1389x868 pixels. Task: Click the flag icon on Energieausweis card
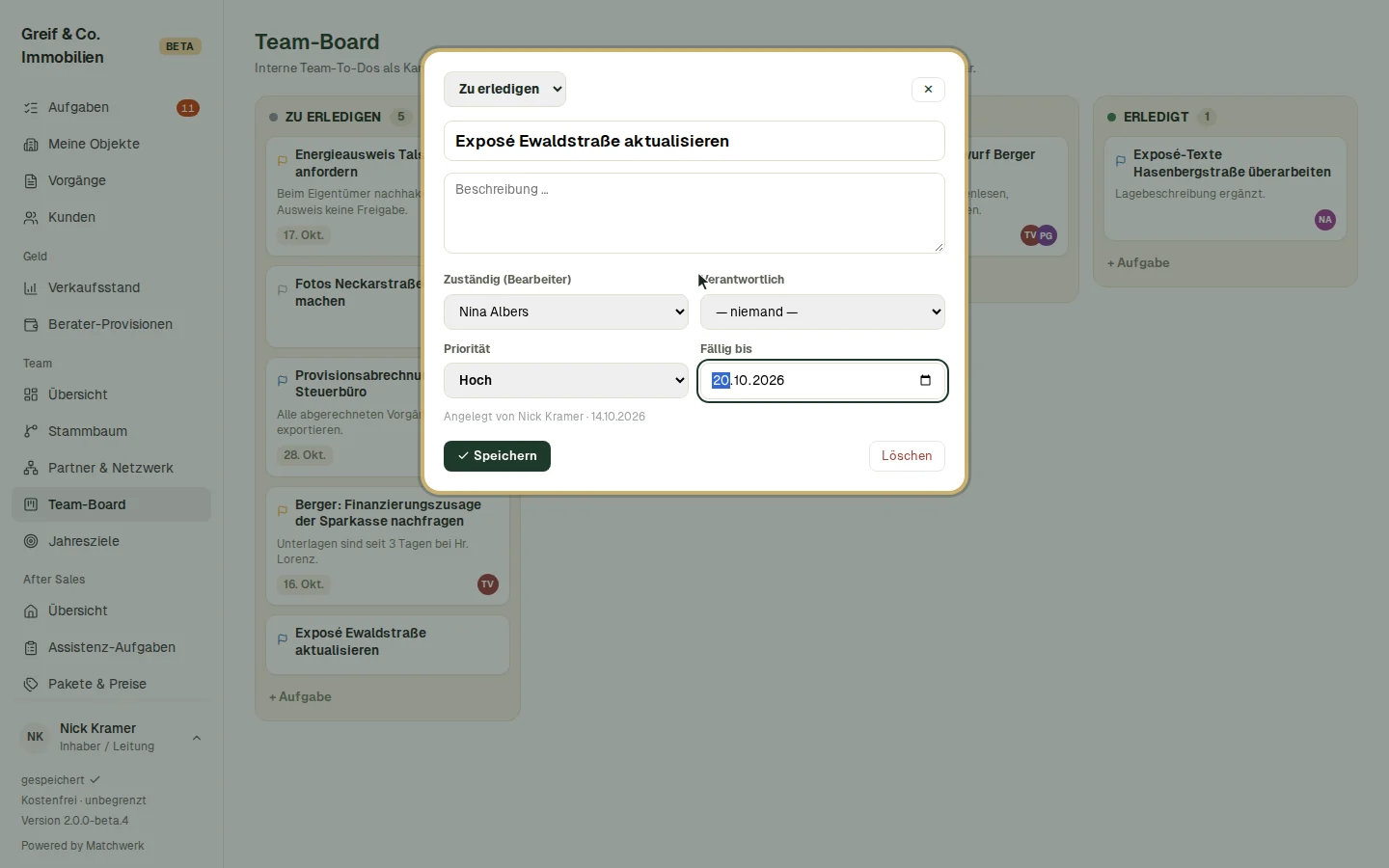[283, 161]
